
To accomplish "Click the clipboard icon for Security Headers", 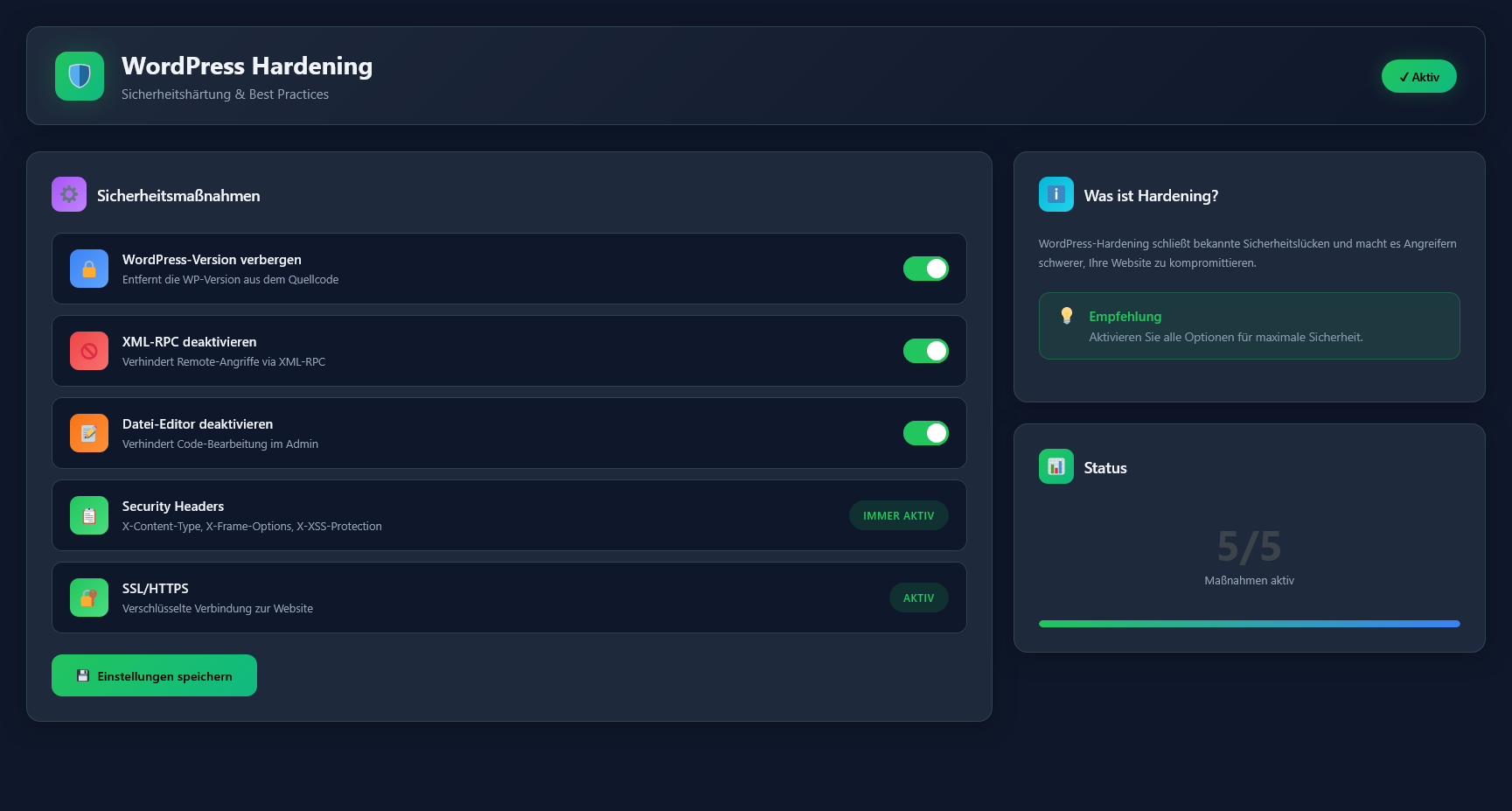I will click(89, 515).
